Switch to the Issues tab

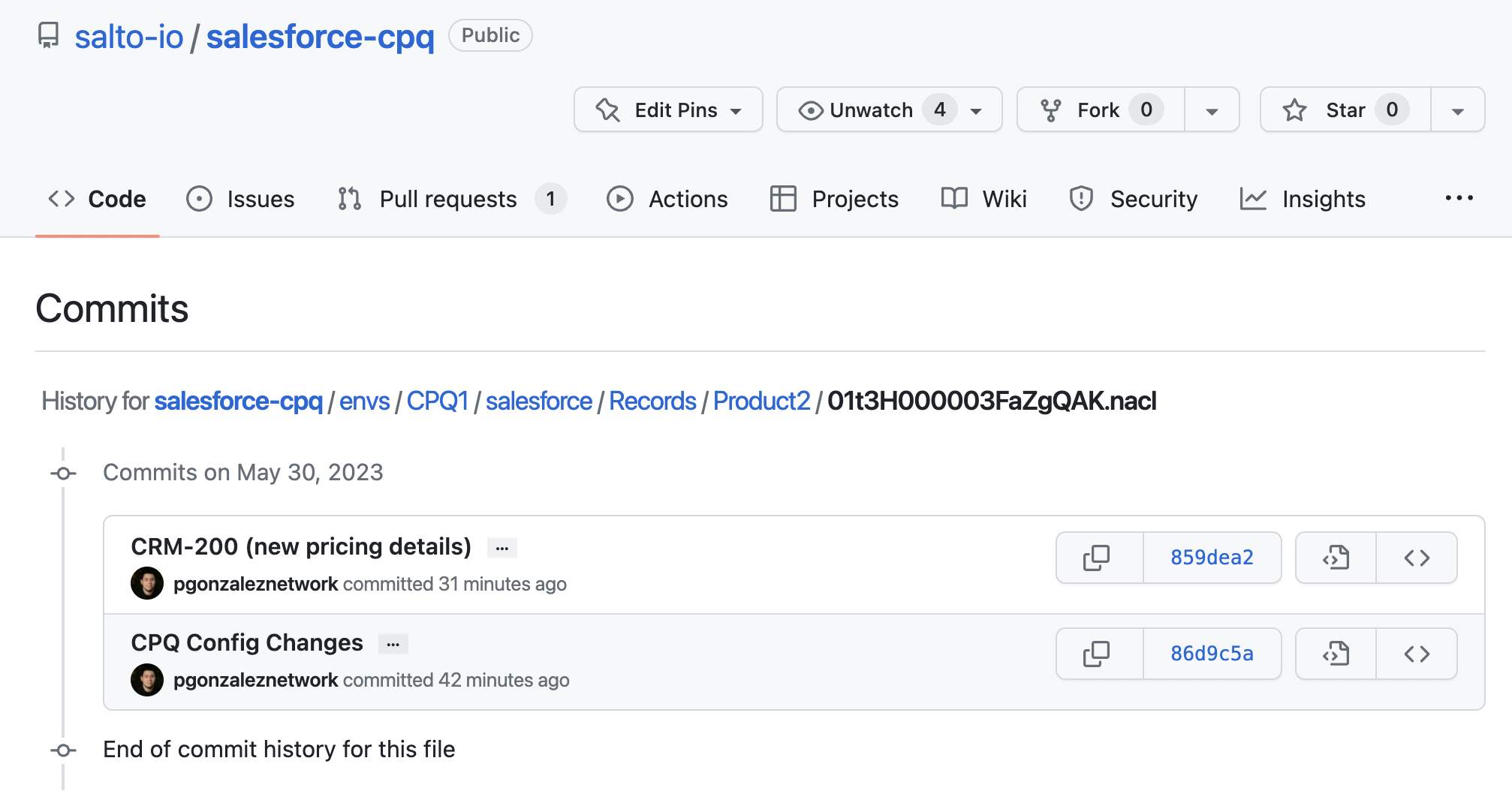(240, 199)
